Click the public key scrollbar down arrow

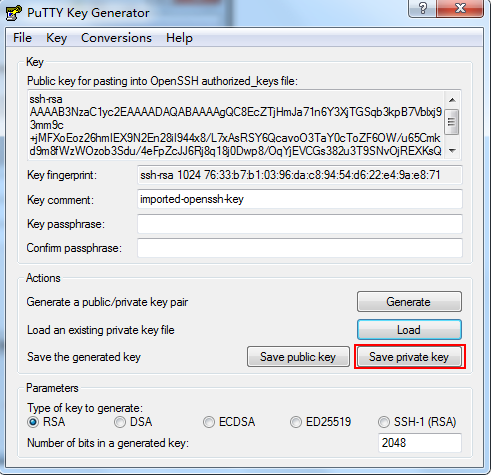pyautogui.click(x=452, y=151)
